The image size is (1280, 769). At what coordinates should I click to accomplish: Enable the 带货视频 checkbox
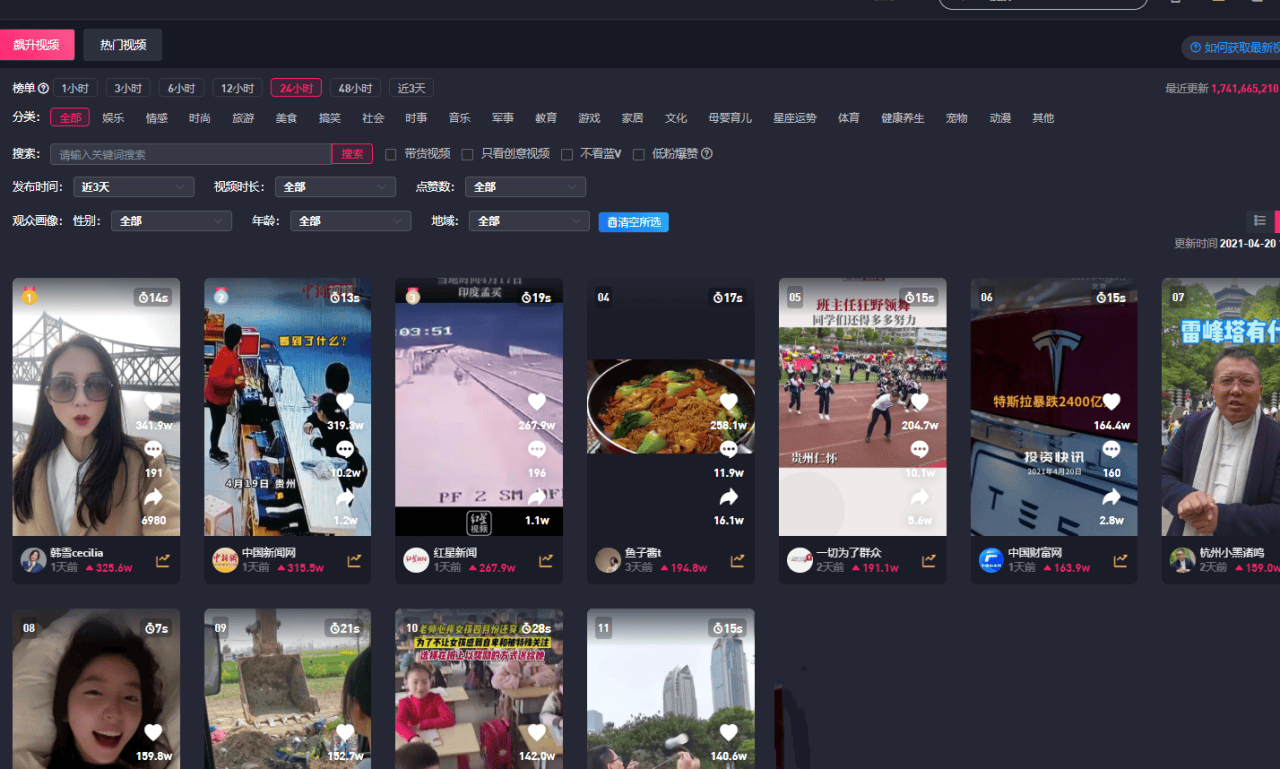pyautogui.click(x=390, y=153)
